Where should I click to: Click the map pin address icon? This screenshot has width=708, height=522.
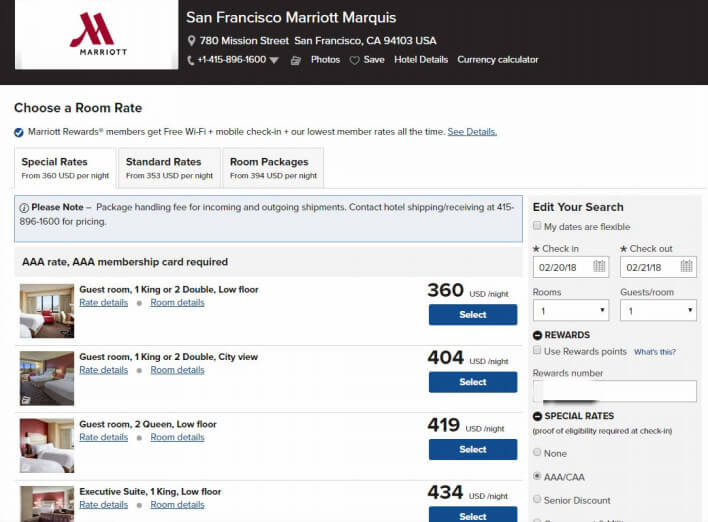191,41
